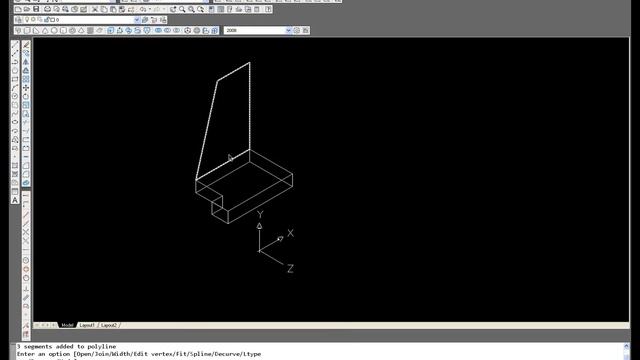Select the Erase modify tool

[x=26, y=44]
